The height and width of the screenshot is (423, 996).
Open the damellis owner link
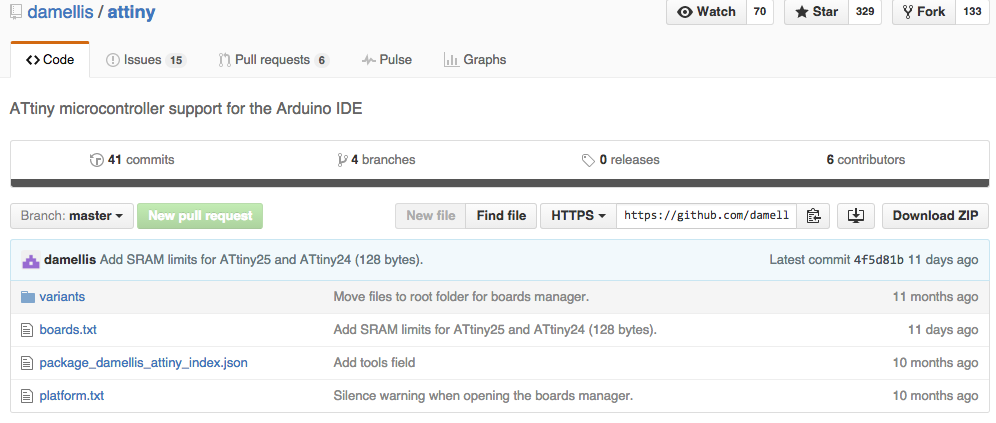(x=60, y=12)
